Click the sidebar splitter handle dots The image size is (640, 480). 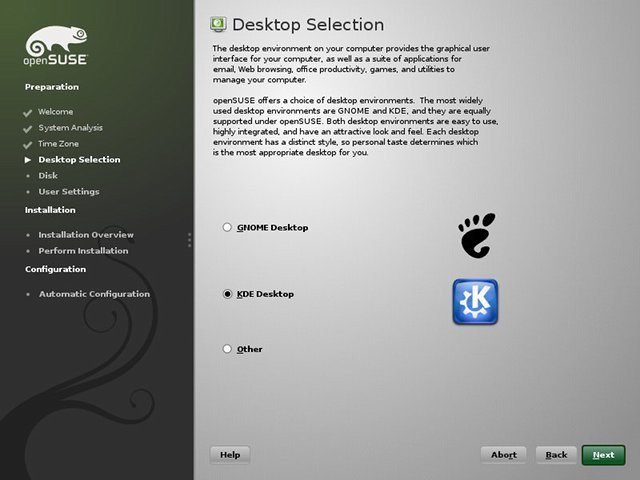(x=189, y=240)
